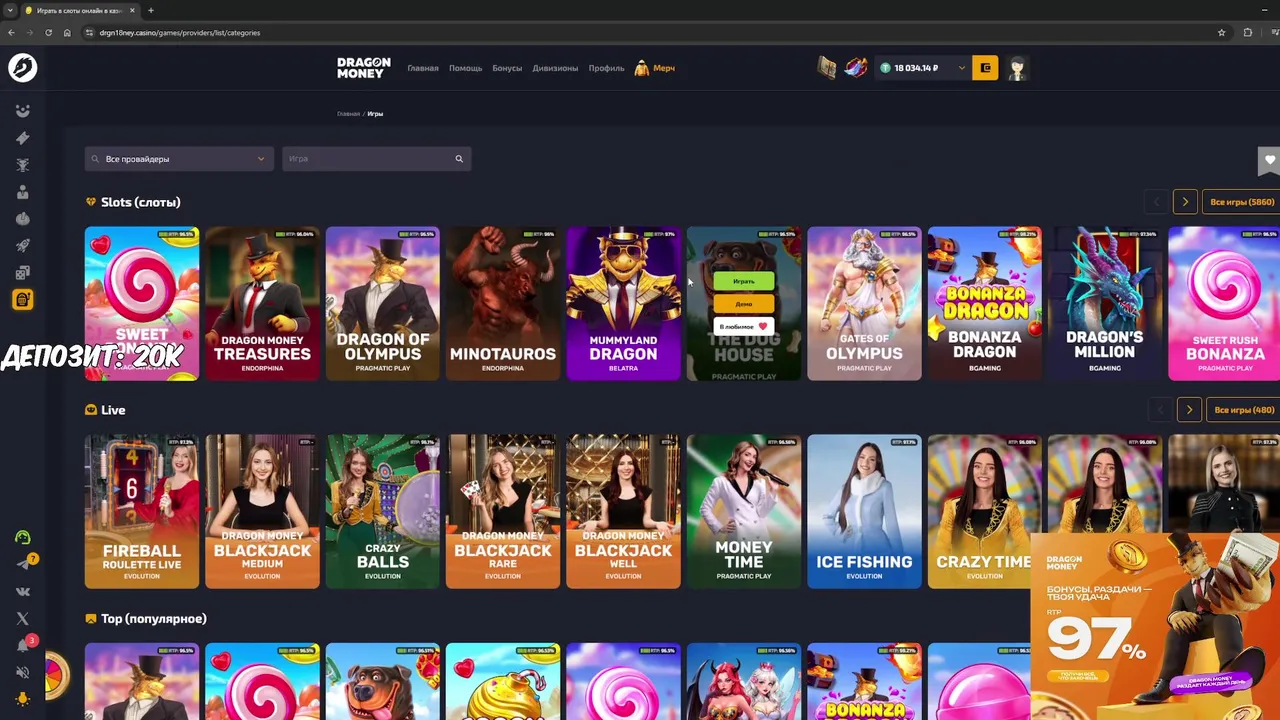Viewport: 1280px width, 720px height.
Task: Click the 'Игра' search input field
Action: click(376, 159)
